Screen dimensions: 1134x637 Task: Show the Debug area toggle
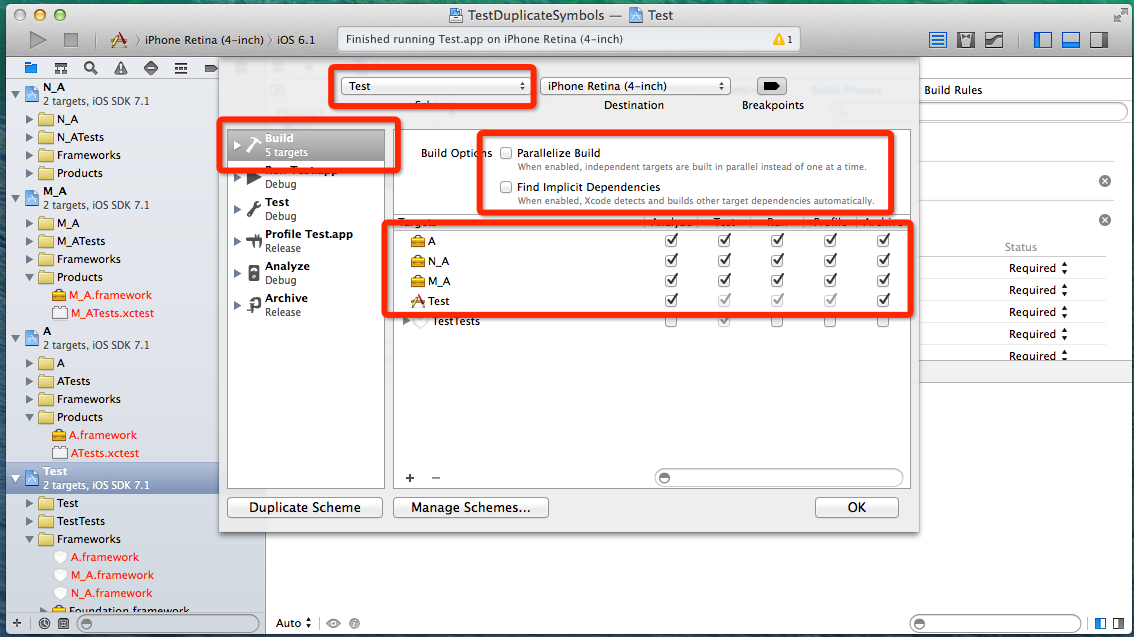pyautogui.click(x=1071, y=40)
